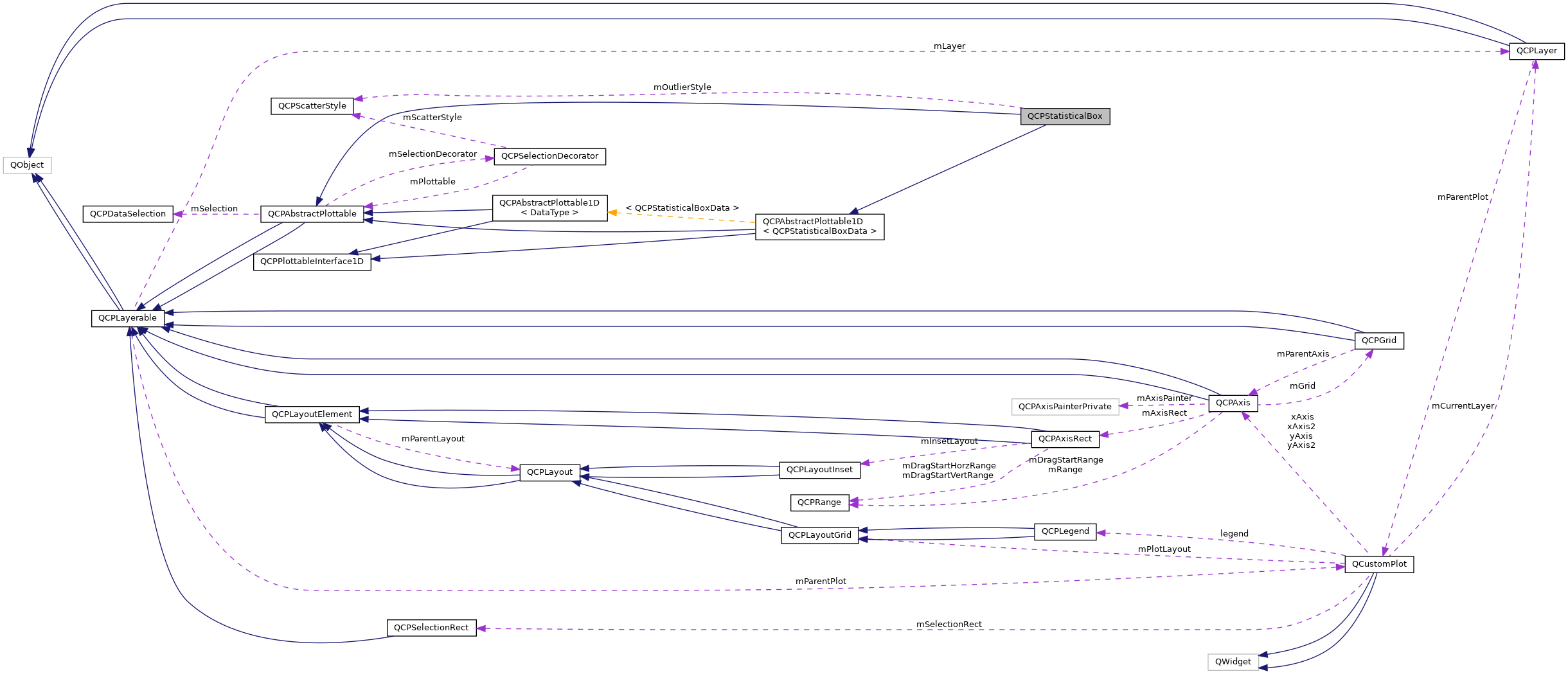Screen dimensions: 1568x674
Task: Click the QCPSelectionDecorator node
Action: pos(549,156)
